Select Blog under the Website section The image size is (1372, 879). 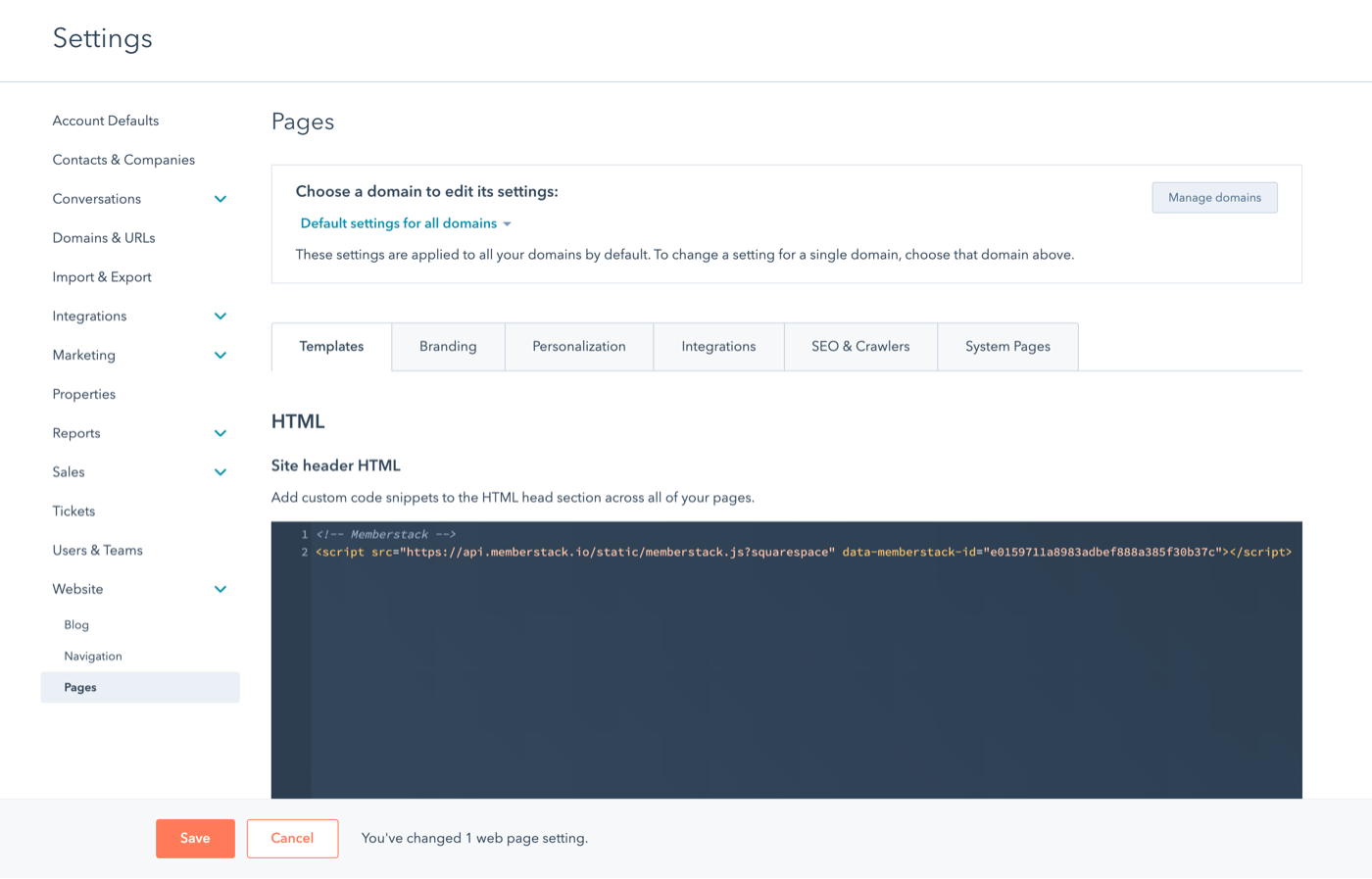click(75, 624)
